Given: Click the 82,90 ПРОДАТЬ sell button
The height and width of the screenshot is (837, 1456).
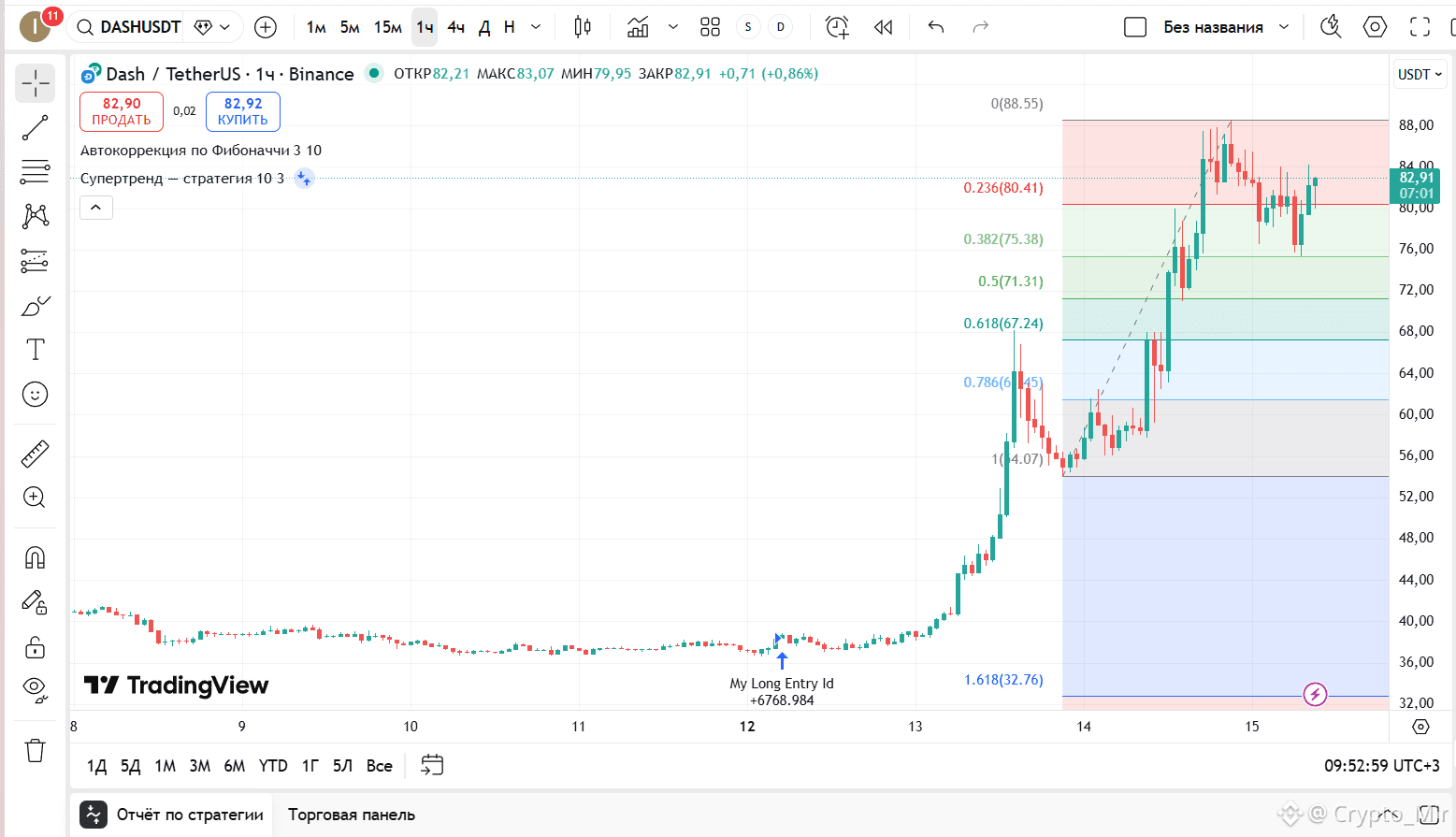Looking at the screenshot, I should (x=122, y=111).
